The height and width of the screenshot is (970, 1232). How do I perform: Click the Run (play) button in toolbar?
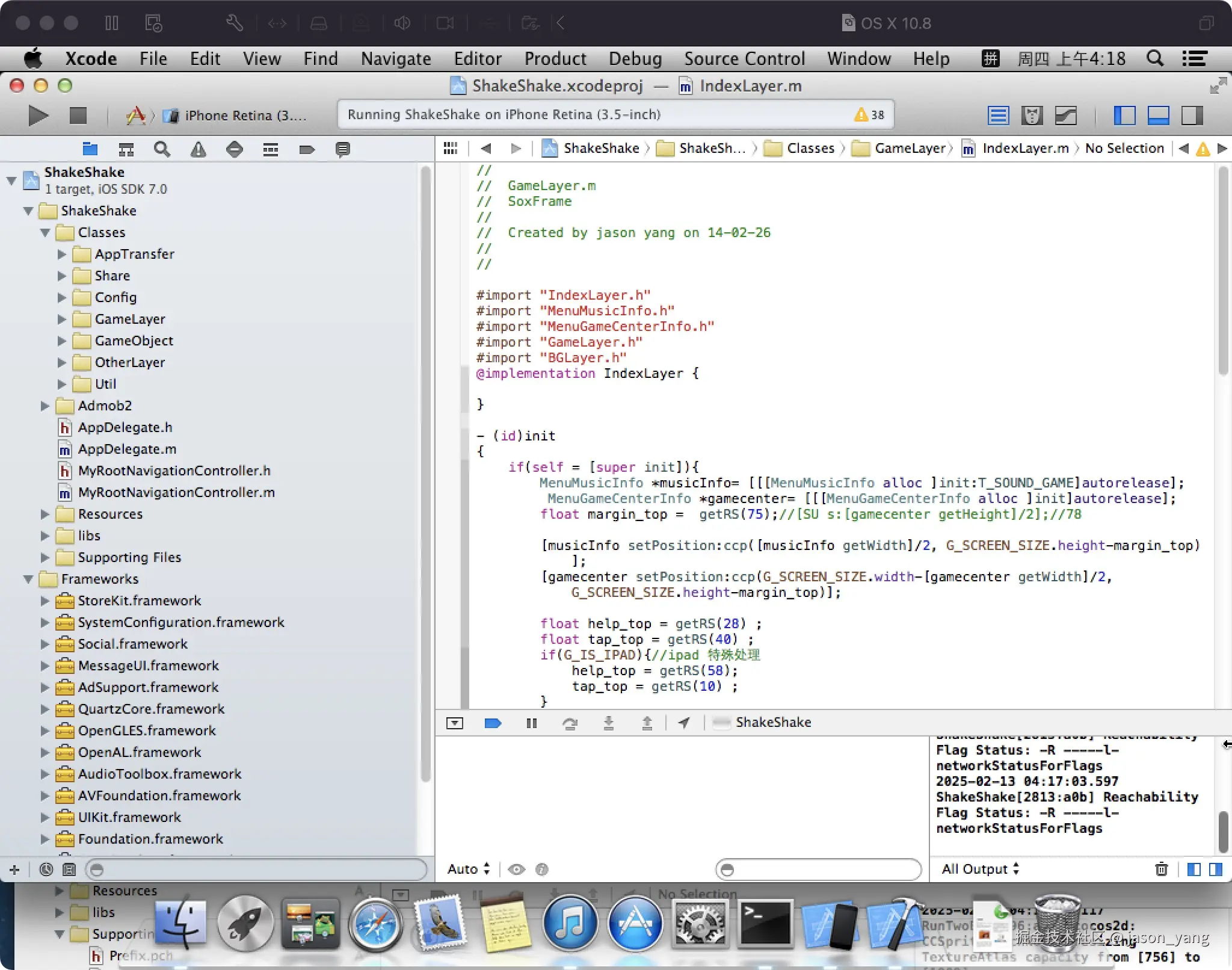click(38, 115)
